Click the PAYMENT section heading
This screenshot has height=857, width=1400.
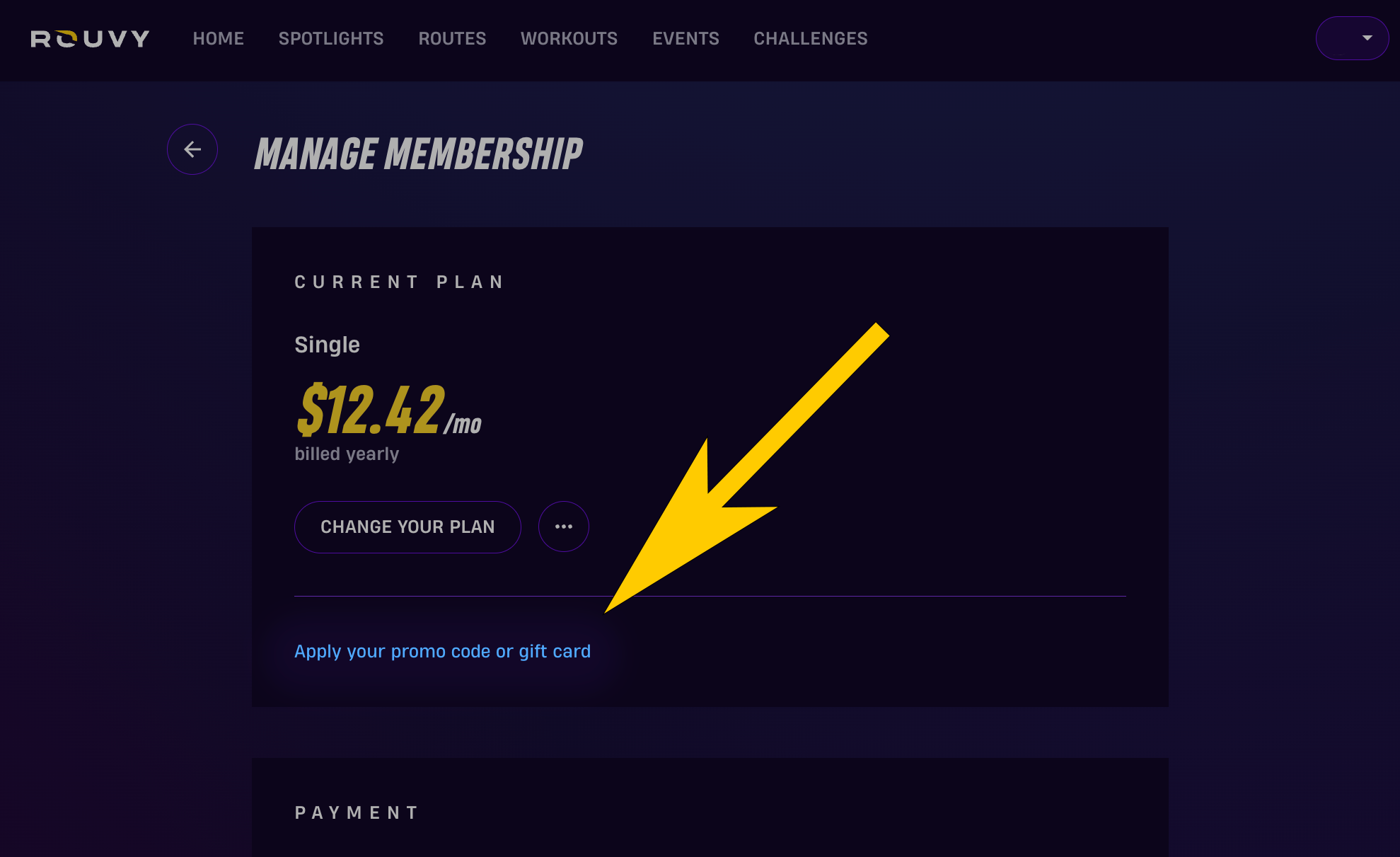tap(357, 812)
